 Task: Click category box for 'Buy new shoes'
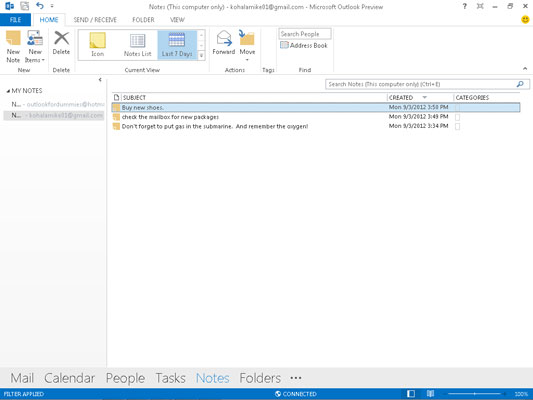point(458,108)
